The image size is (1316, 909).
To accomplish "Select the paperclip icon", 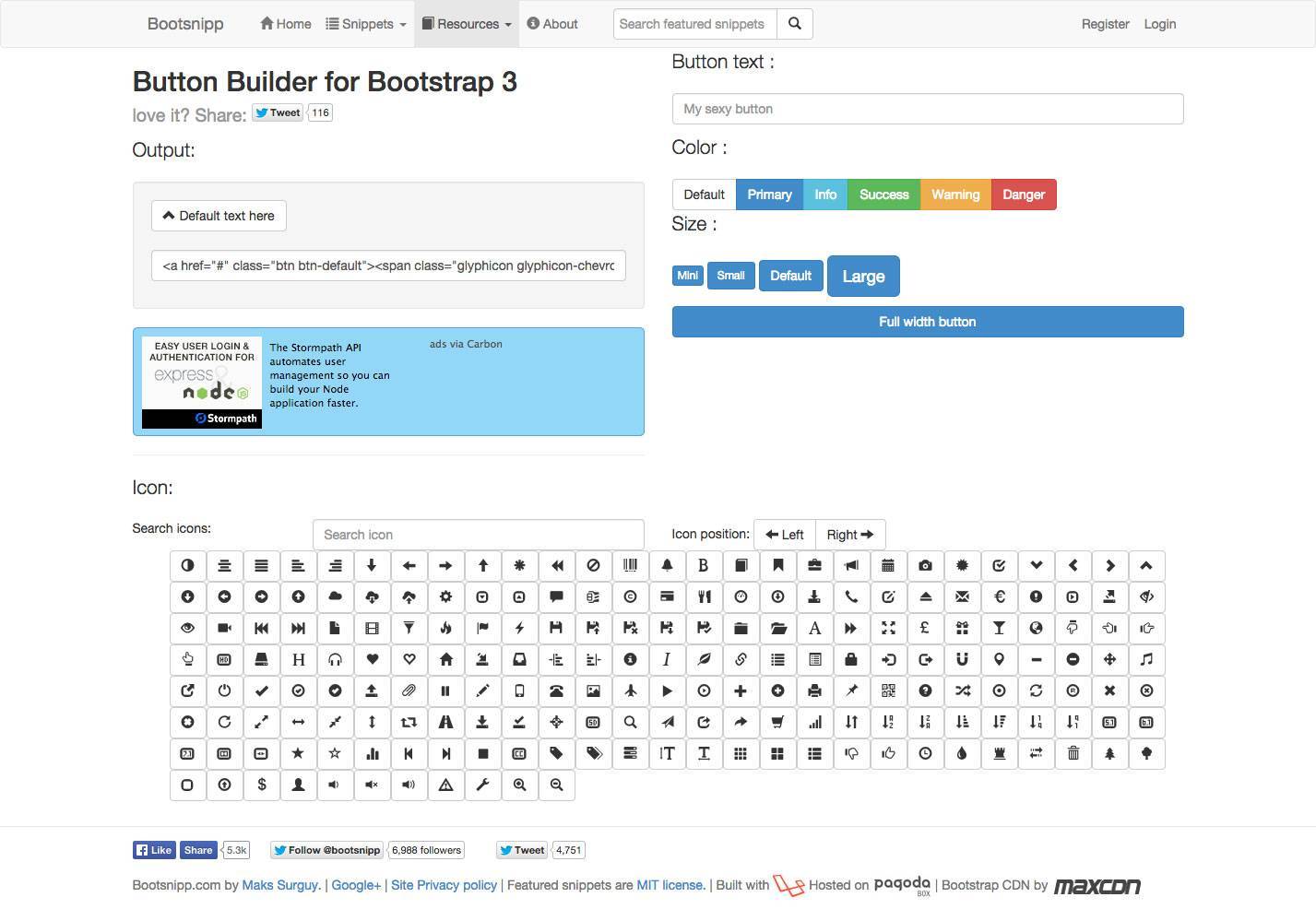I will tap(409, 691).
